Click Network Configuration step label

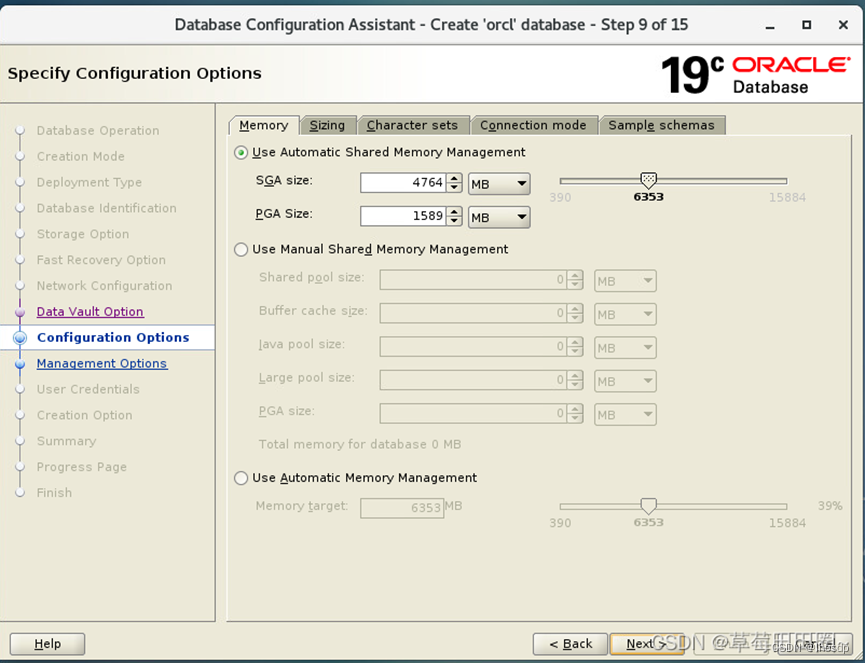pos(104,286)
